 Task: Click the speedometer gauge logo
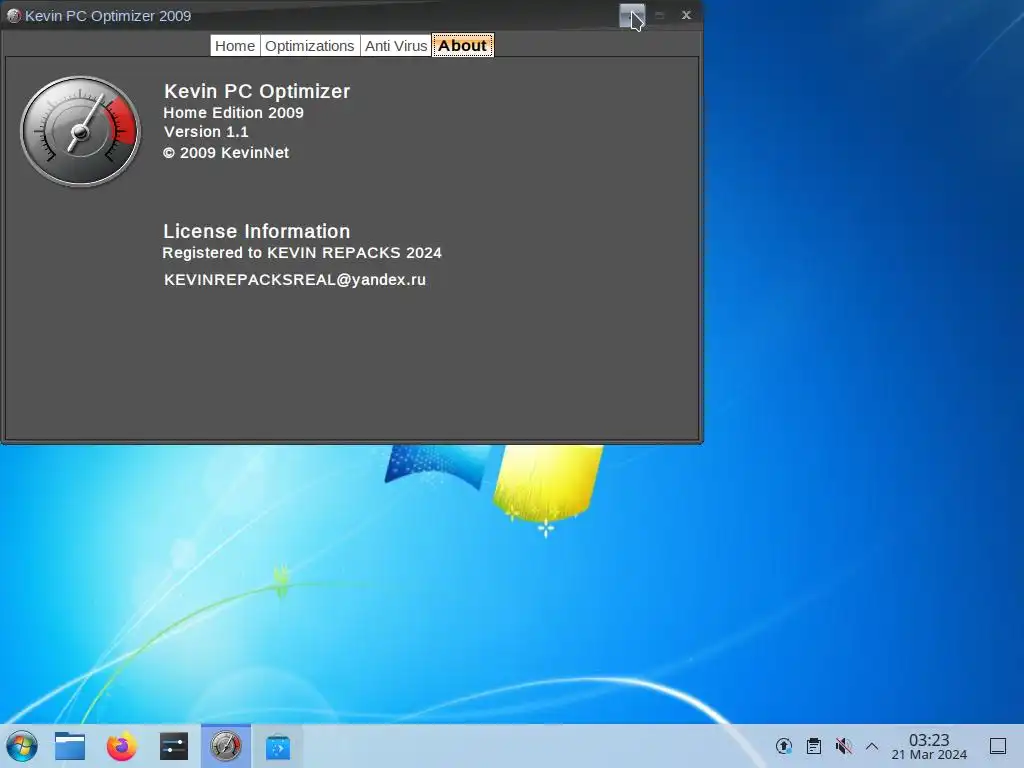80,131
